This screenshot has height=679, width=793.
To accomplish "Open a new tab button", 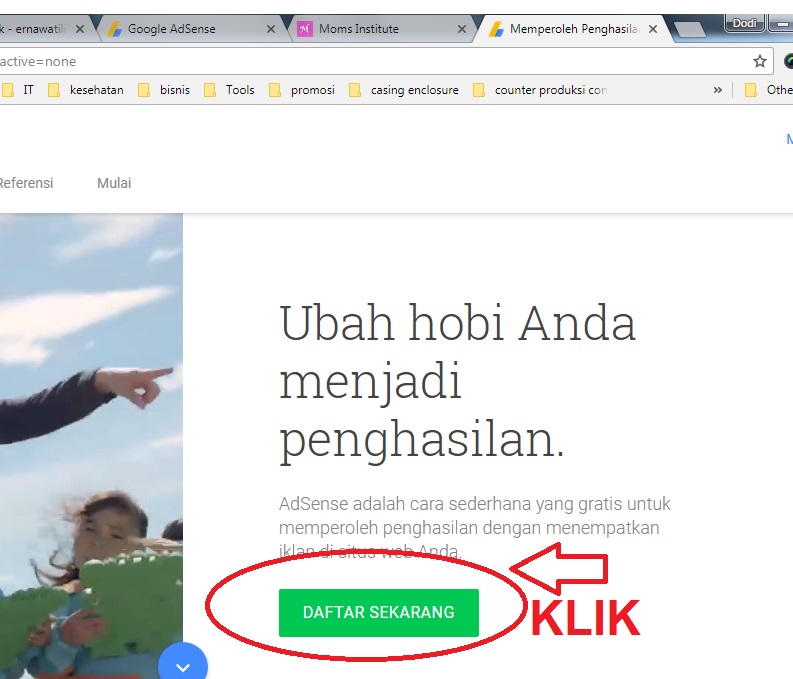I will coord(690,29).
